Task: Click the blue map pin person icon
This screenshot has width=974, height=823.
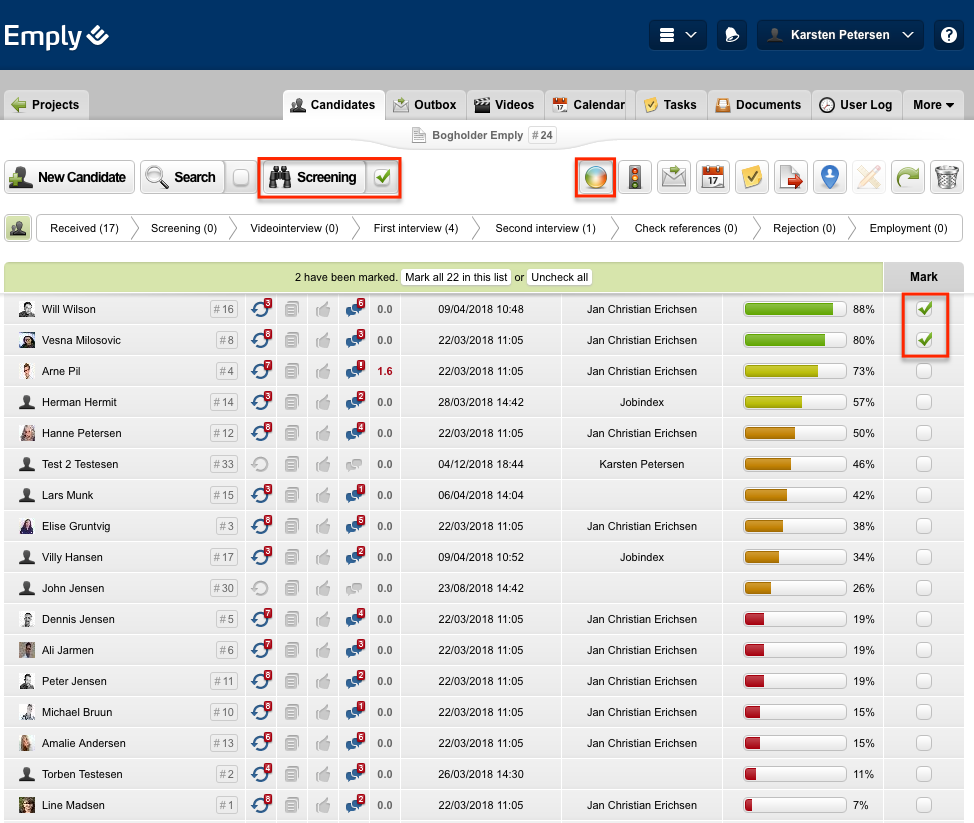Action: pos(829,178)
